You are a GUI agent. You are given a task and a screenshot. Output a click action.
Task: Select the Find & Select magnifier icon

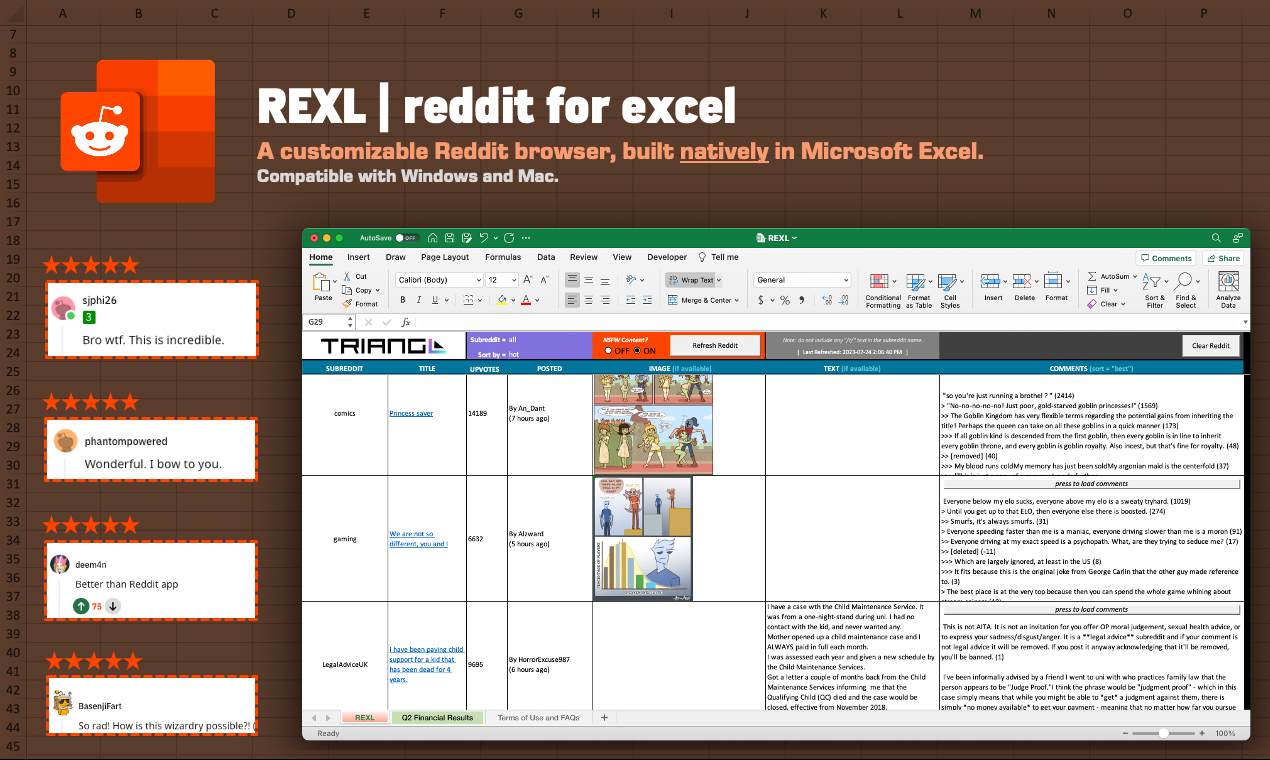1182,283
